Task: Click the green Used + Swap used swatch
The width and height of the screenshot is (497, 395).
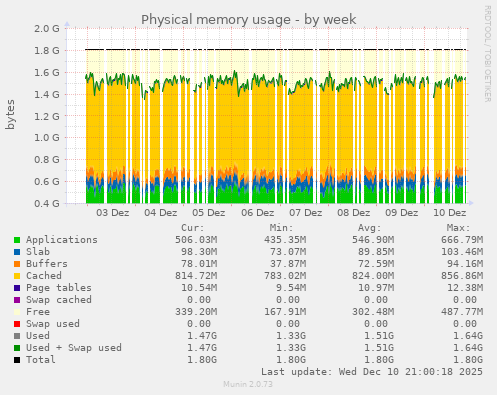Action: [17, 348]
